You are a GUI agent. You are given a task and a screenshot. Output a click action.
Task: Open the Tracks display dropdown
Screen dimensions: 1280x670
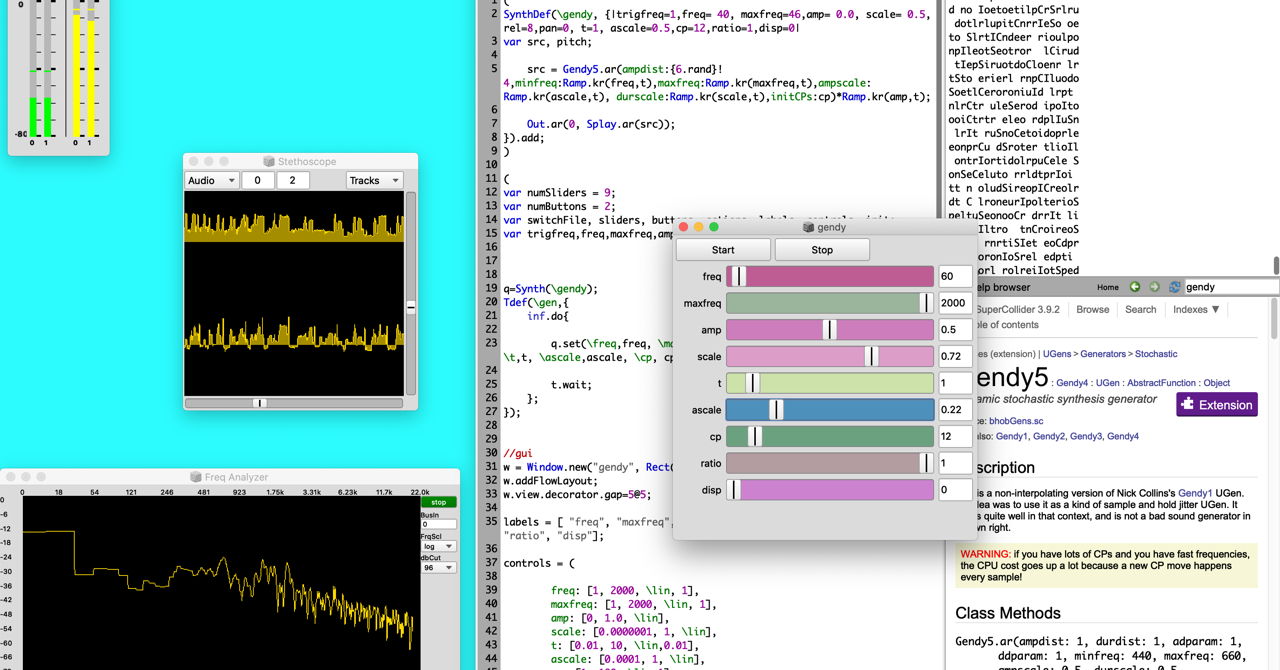coord(374,180)
